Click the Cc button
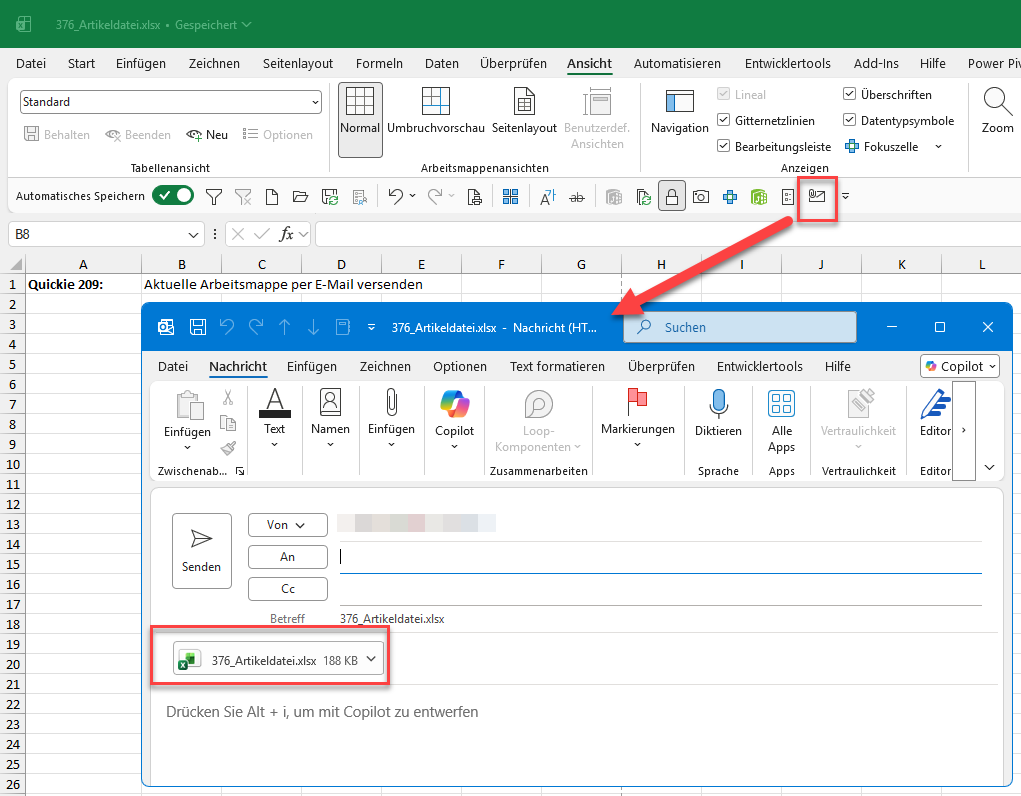This screenshot has height=796, width=1021. 288,589
